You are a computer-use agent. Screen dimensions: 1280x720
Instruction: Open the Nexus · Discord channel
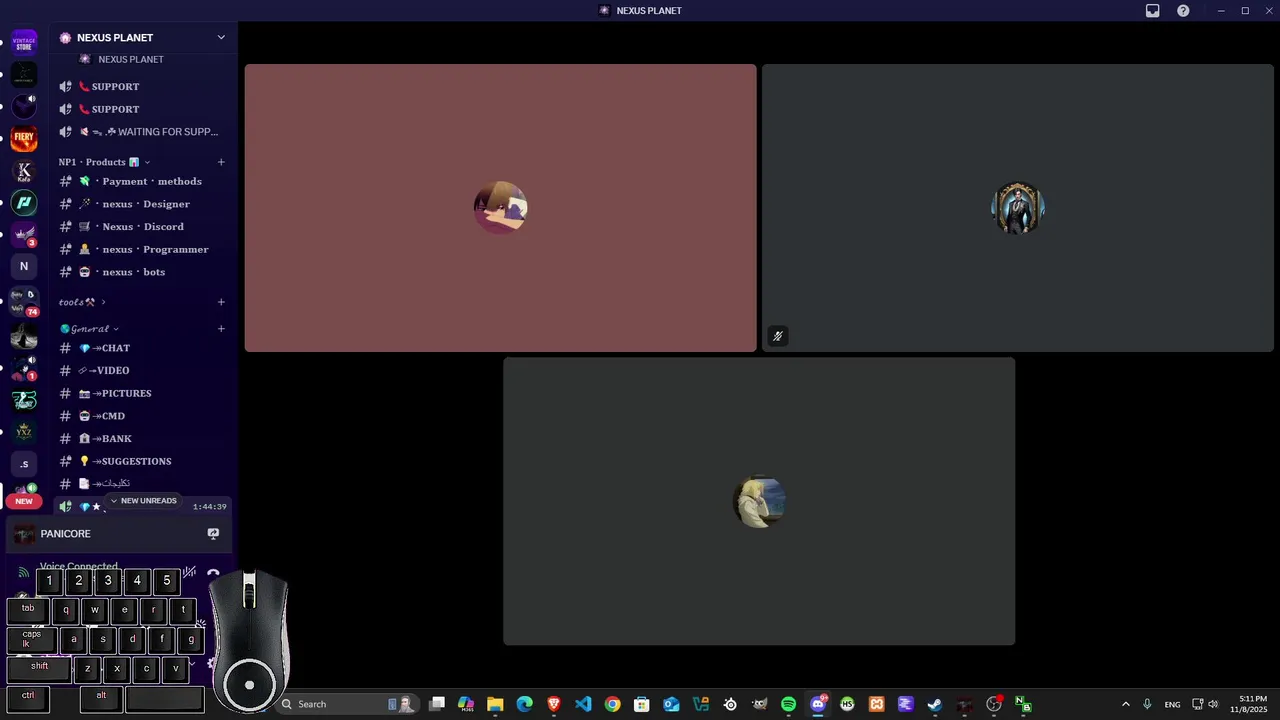[143, 226]
